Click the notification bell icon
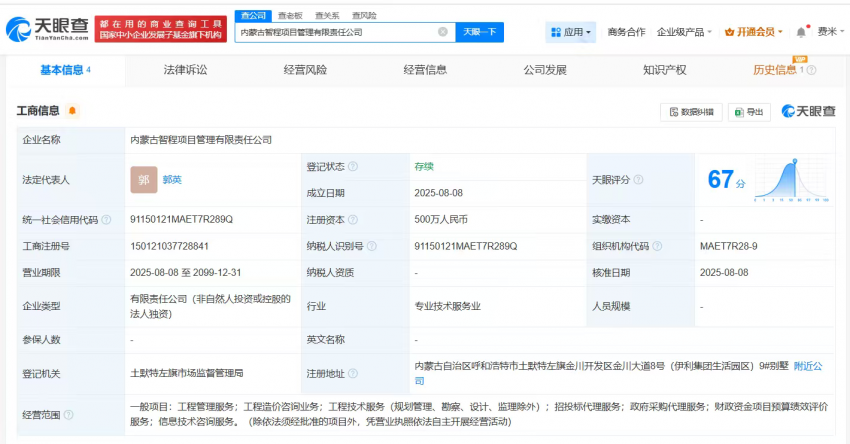 point(801,32)
